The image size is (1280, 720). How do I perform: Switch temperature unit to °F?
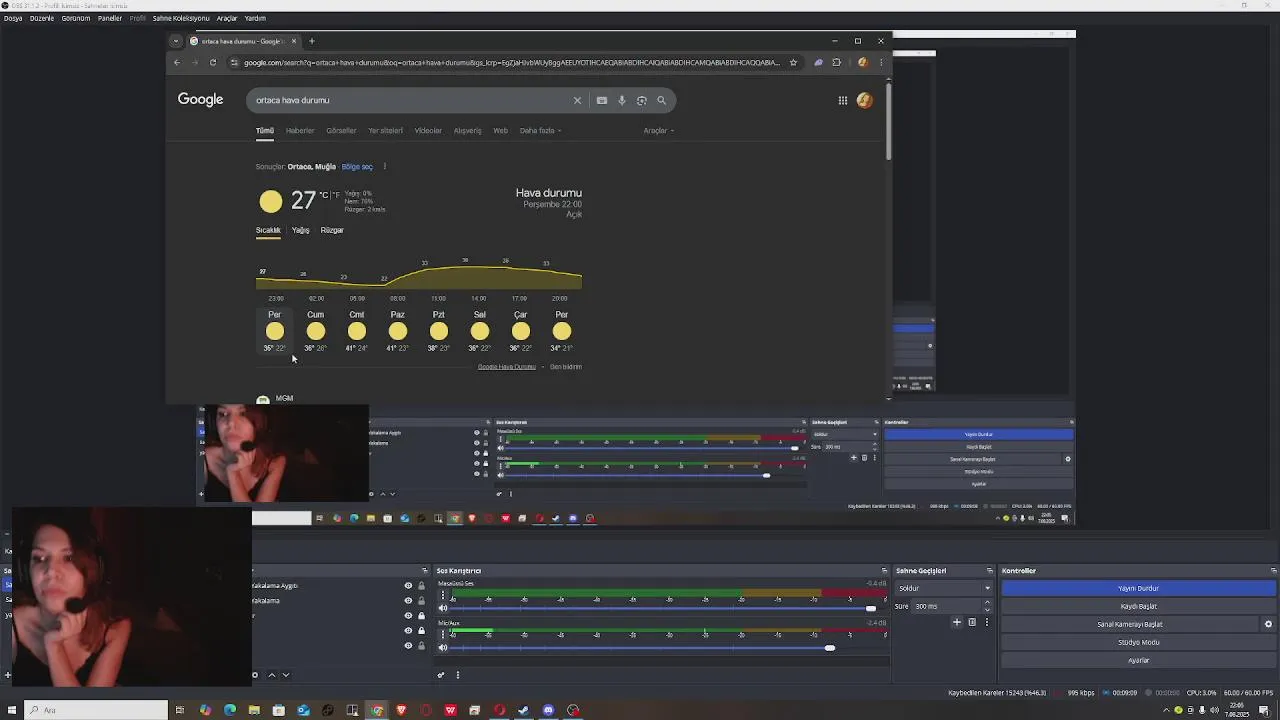point(335,195)
